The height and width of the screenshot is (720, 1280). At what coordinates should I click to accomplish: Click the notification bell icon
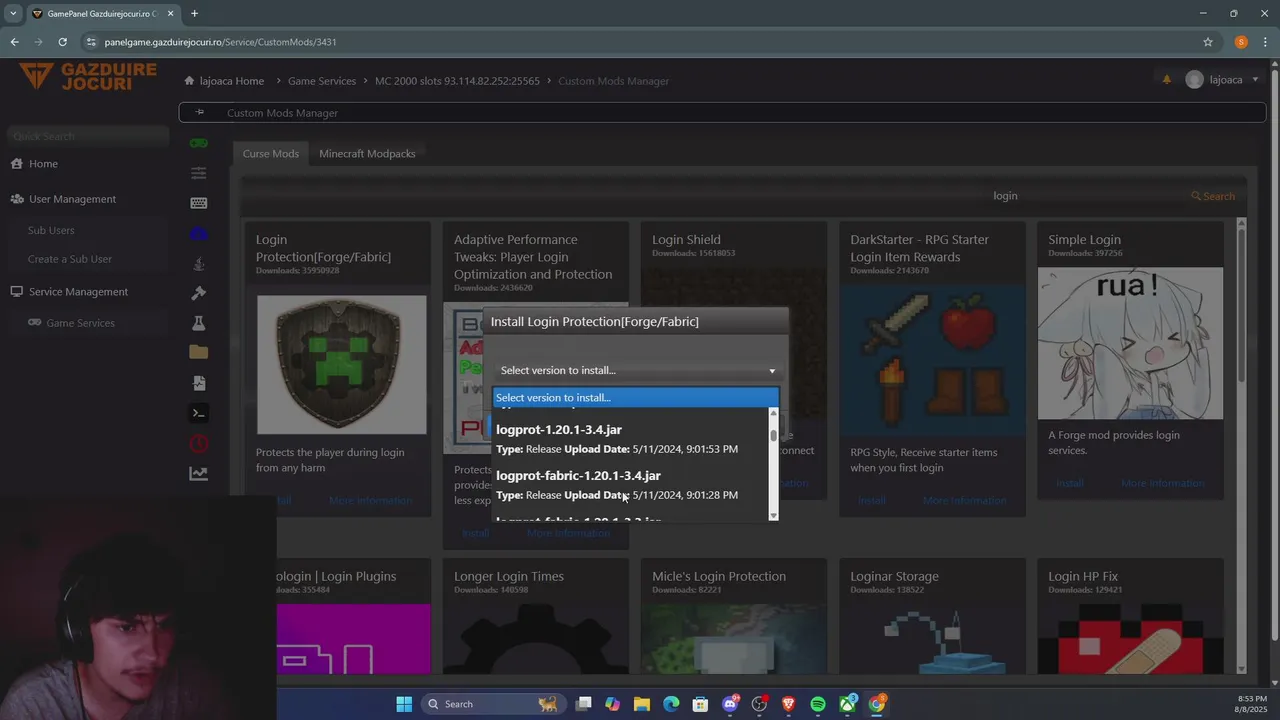[x=1166, y=80]
